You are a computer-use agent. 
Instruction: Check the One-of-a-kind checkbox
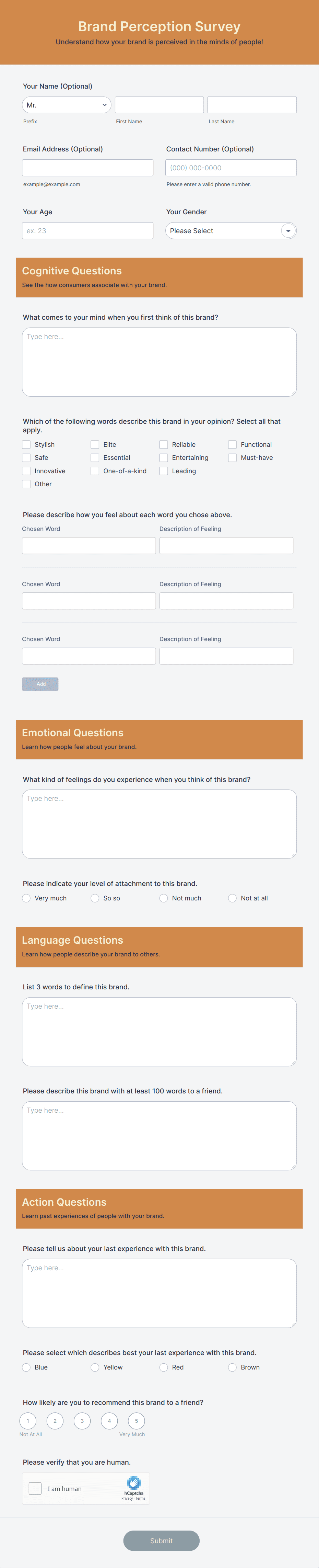point(95,470)
